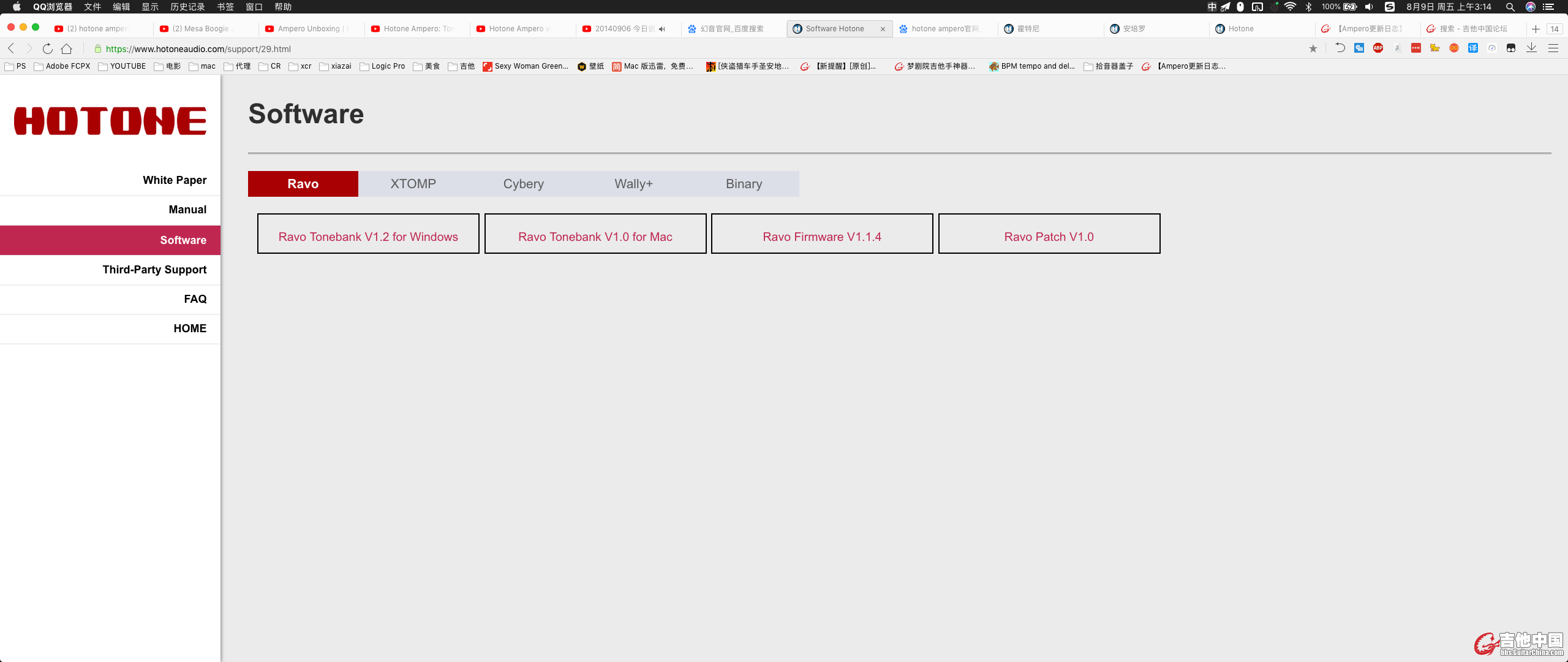Open Siri from the menu bar

click(1531, 7)
